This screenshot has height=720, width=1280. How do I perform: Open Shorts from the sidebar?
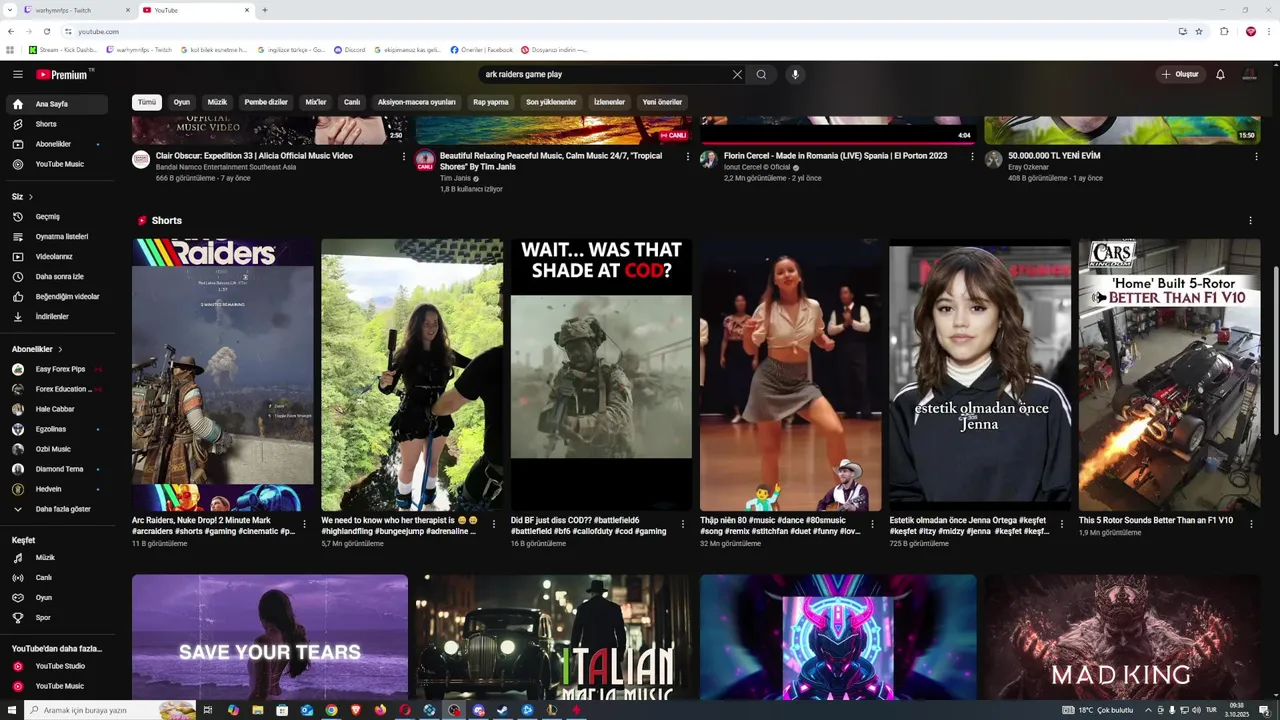[56, 124]
